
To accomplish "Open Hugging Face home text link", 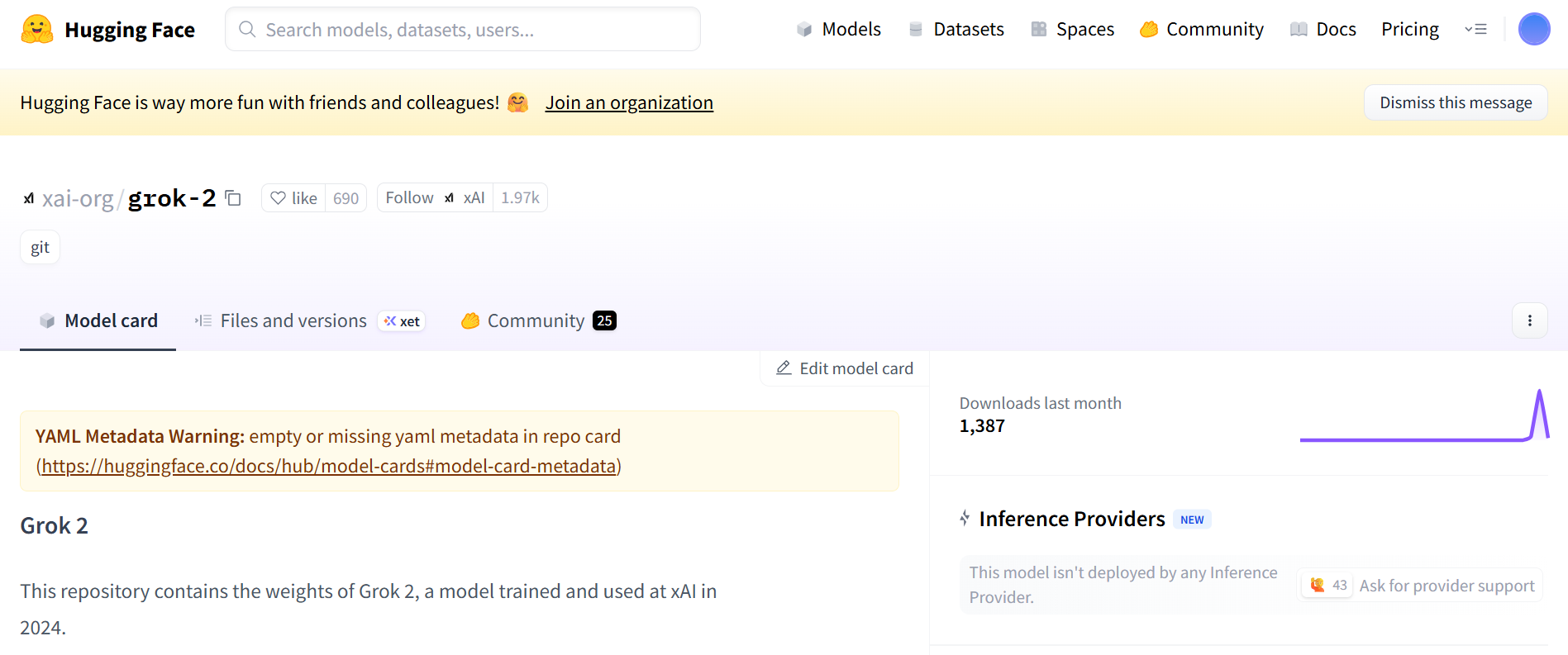I will (130, 30).
